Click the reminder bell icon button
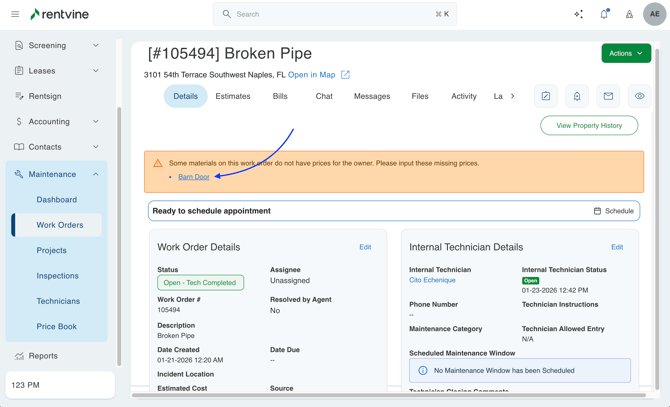670x407 pixels. pos(577,96)
